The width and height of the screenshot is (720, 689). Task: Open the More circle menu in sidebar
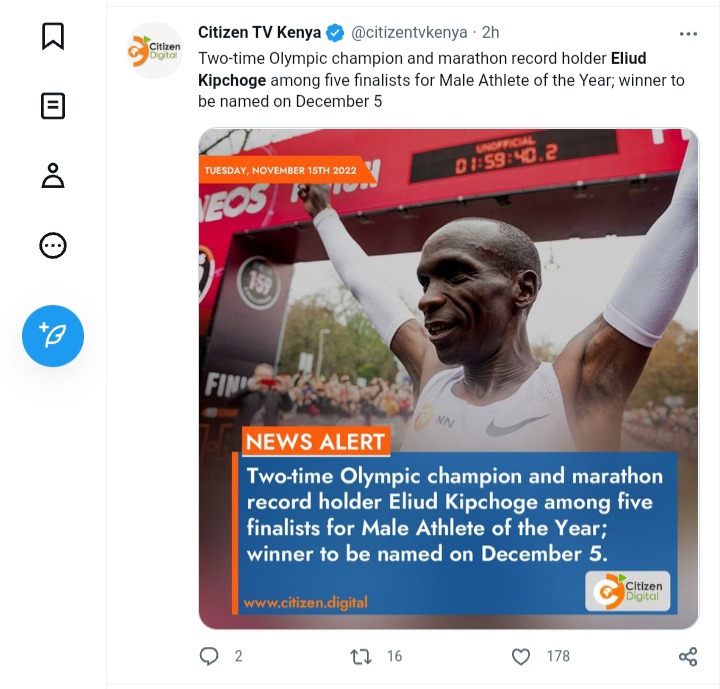point(53,246)
